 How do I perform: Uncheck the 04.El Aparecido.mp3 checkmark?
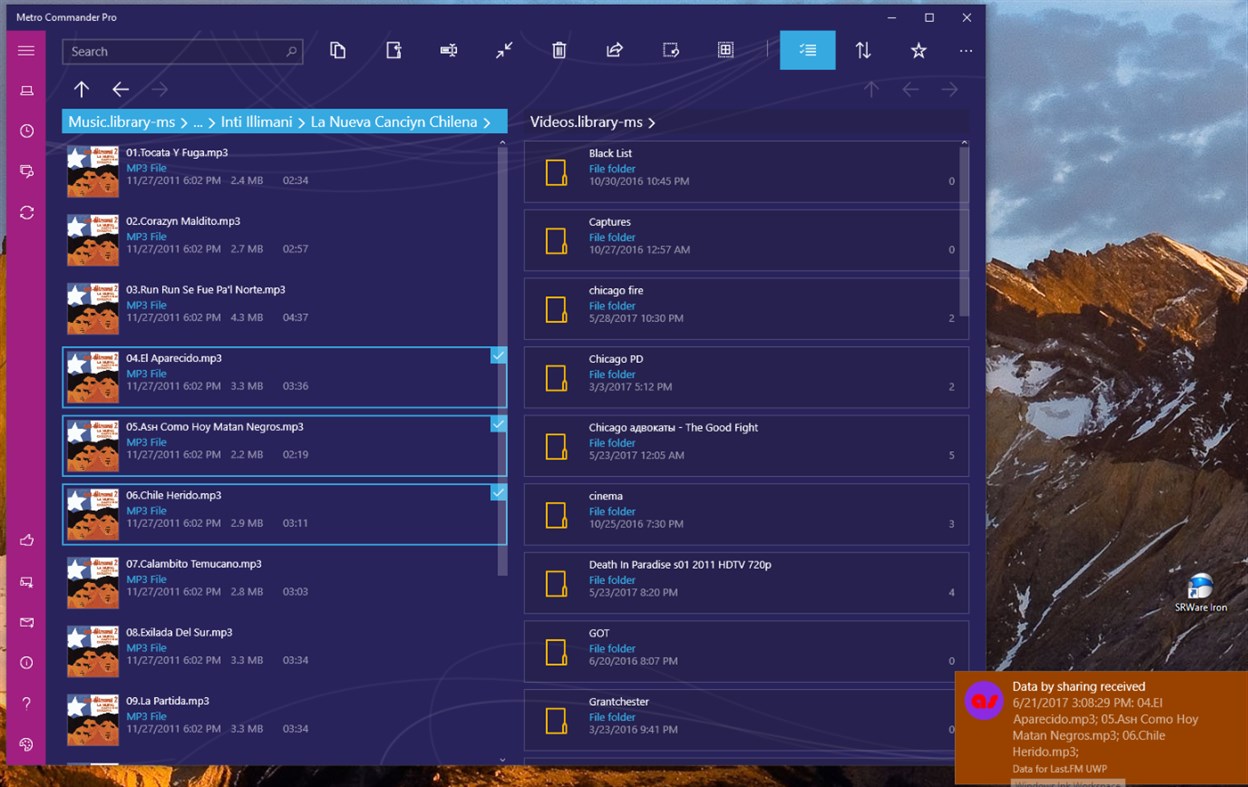[498, 355]
